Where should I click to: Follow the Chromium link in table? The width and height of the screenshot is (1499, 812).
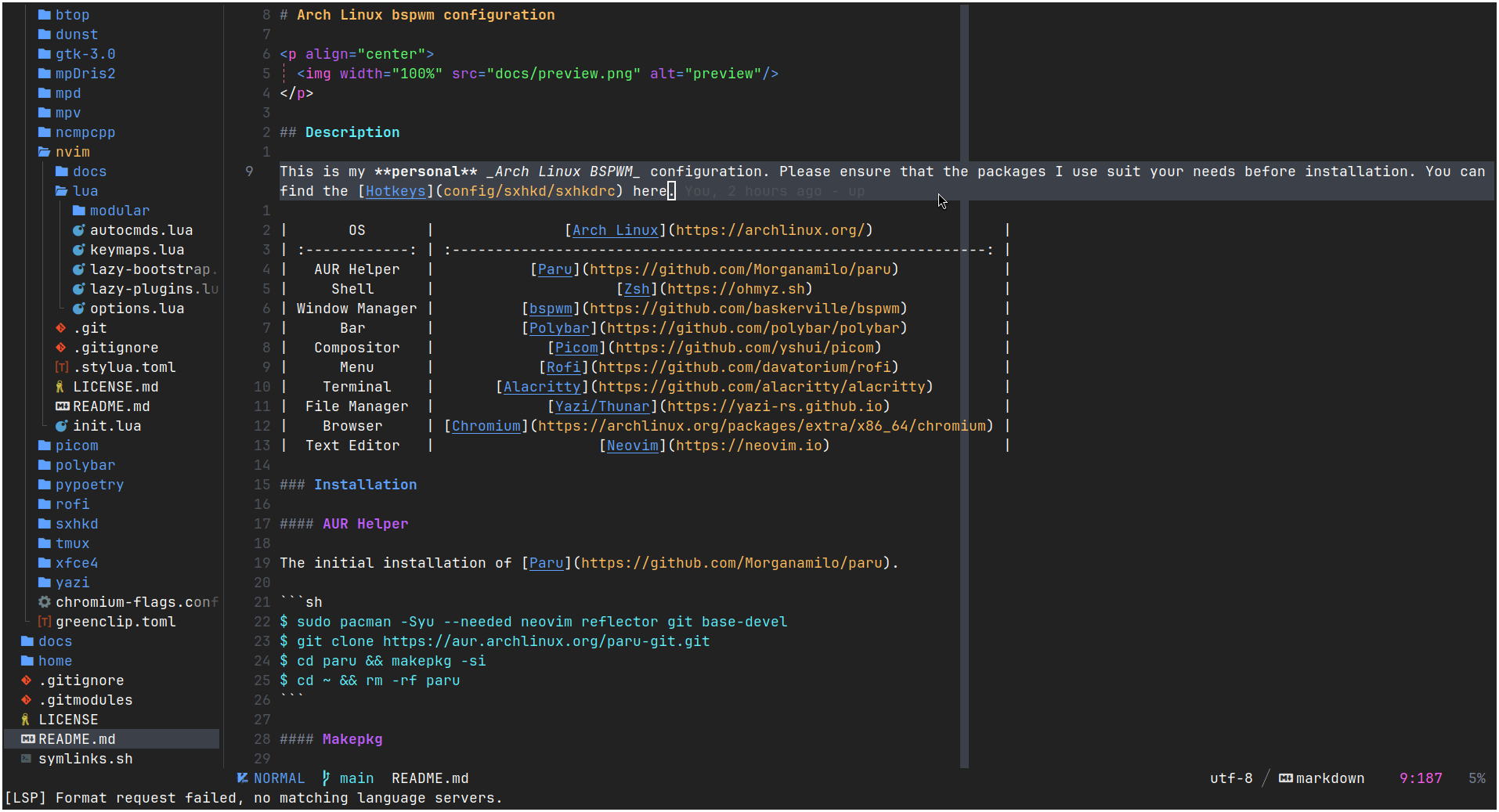point(486,426)
